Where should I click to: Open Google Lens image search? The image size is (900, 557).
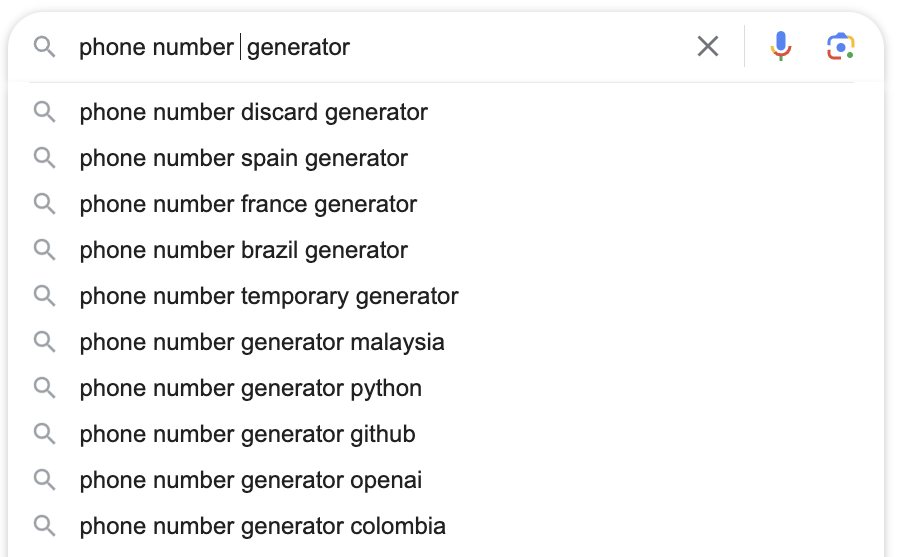click(841, 46)
